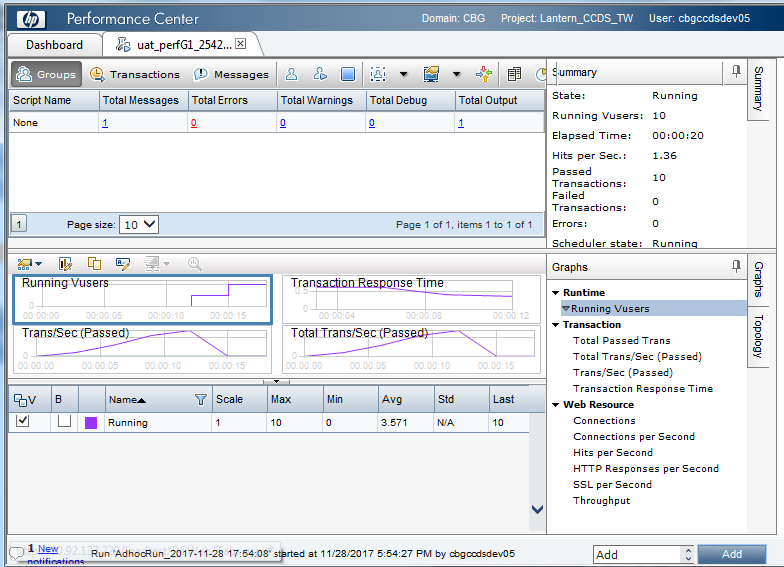
Task: Click the Total Output count link
Action: pos(460,122)
